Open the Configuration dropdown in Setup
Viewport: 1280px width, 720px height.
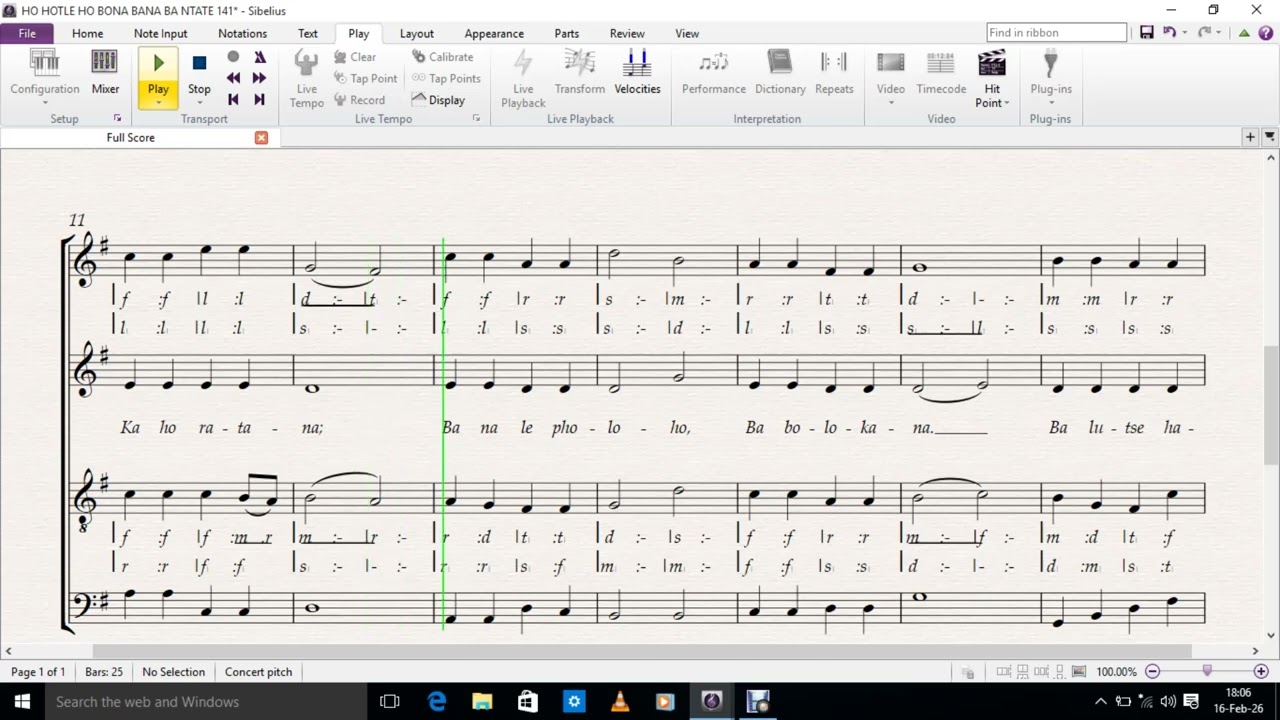45,78
